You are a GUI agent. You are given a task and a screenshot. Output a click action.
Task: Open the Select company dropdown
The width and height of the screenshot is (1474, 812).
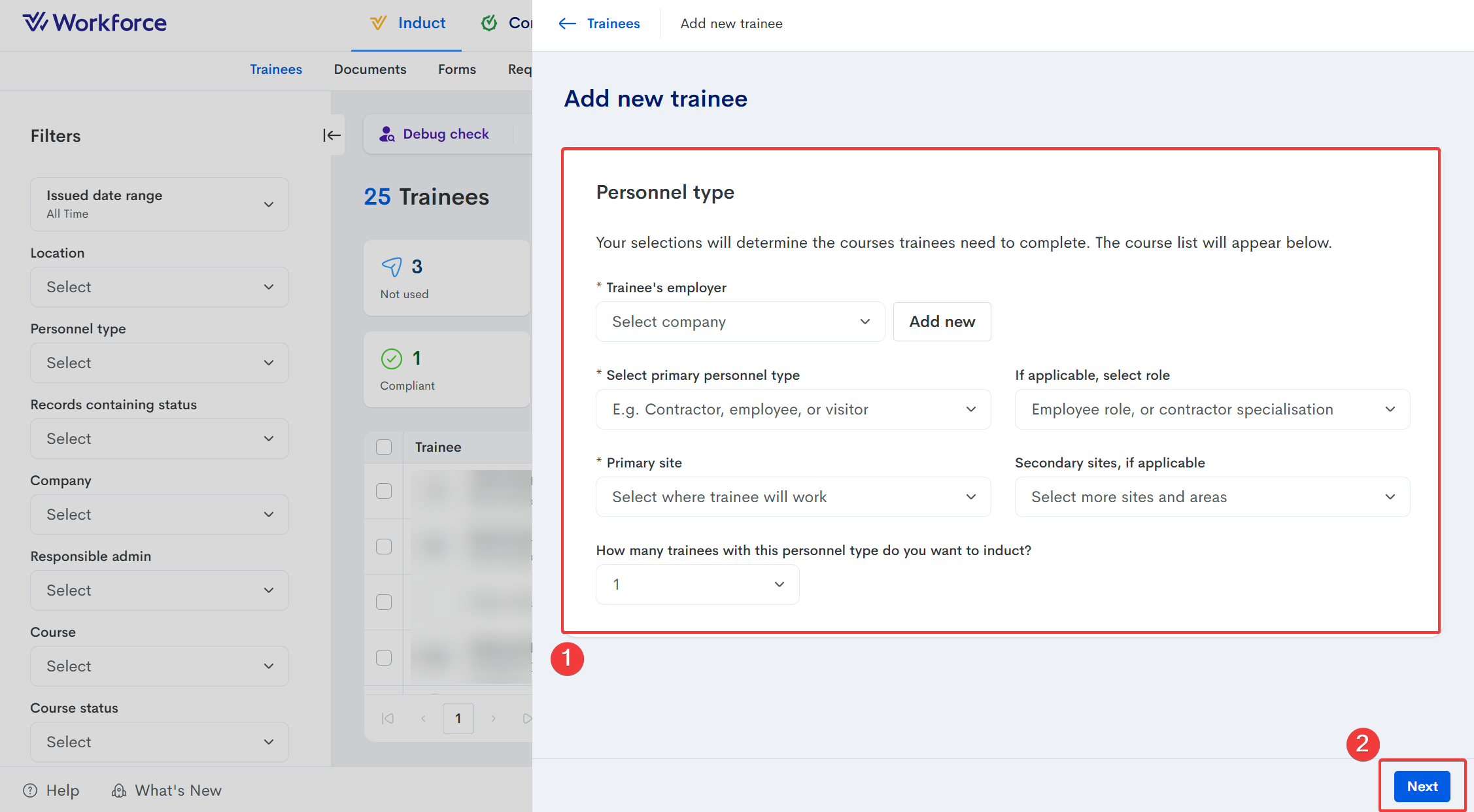pos(740,322)
